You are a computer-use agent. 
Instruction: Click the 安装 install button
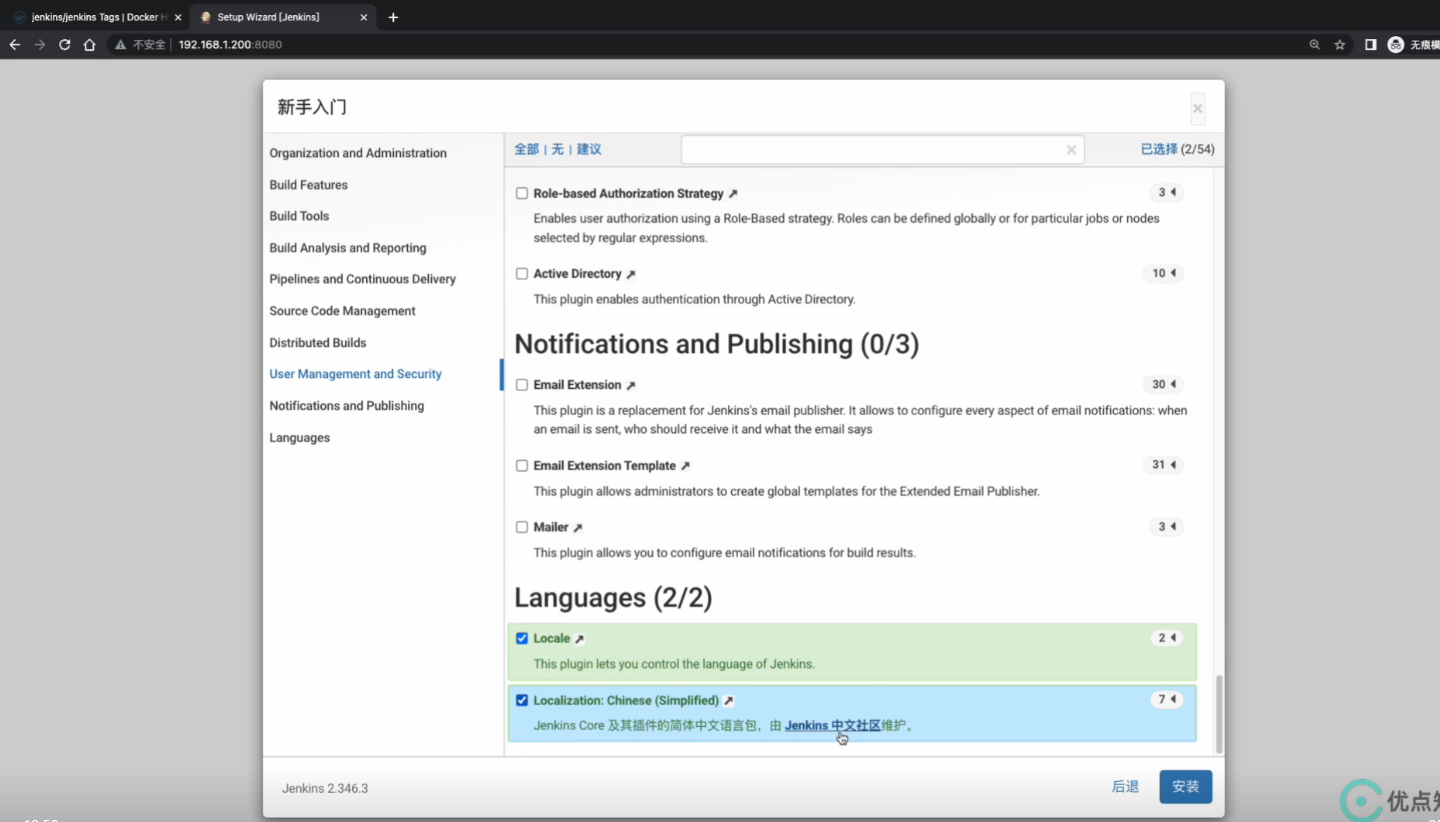coord(1186,787)
